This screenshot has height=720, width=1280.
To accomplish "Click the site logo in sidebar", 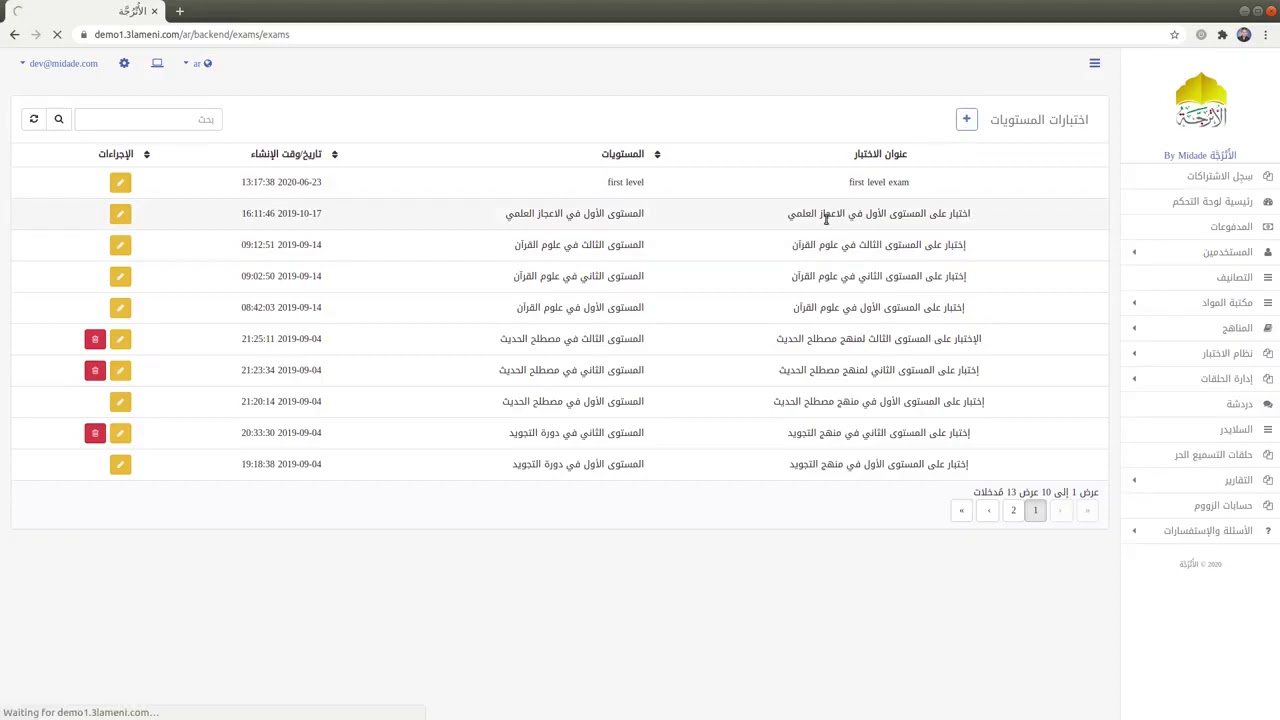I will tap(1200, 101).
